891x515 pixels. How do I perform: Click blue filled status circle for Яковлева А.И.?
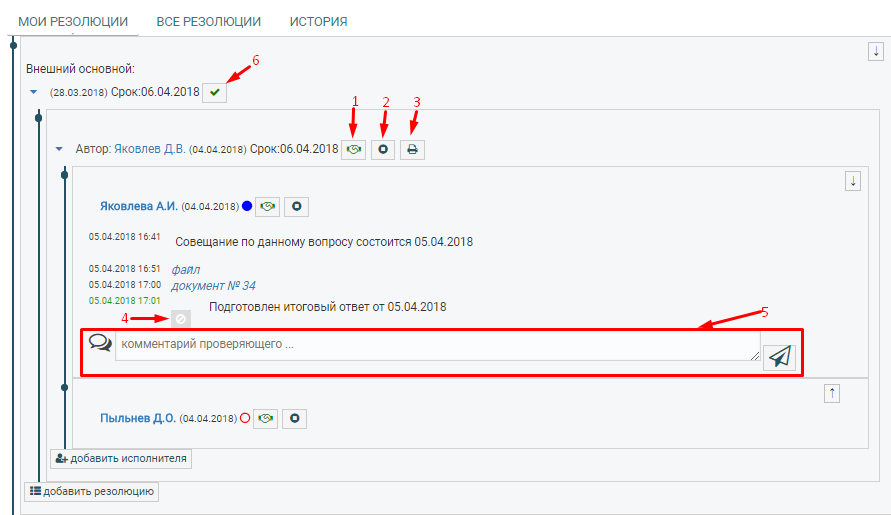tap(246, 207)
